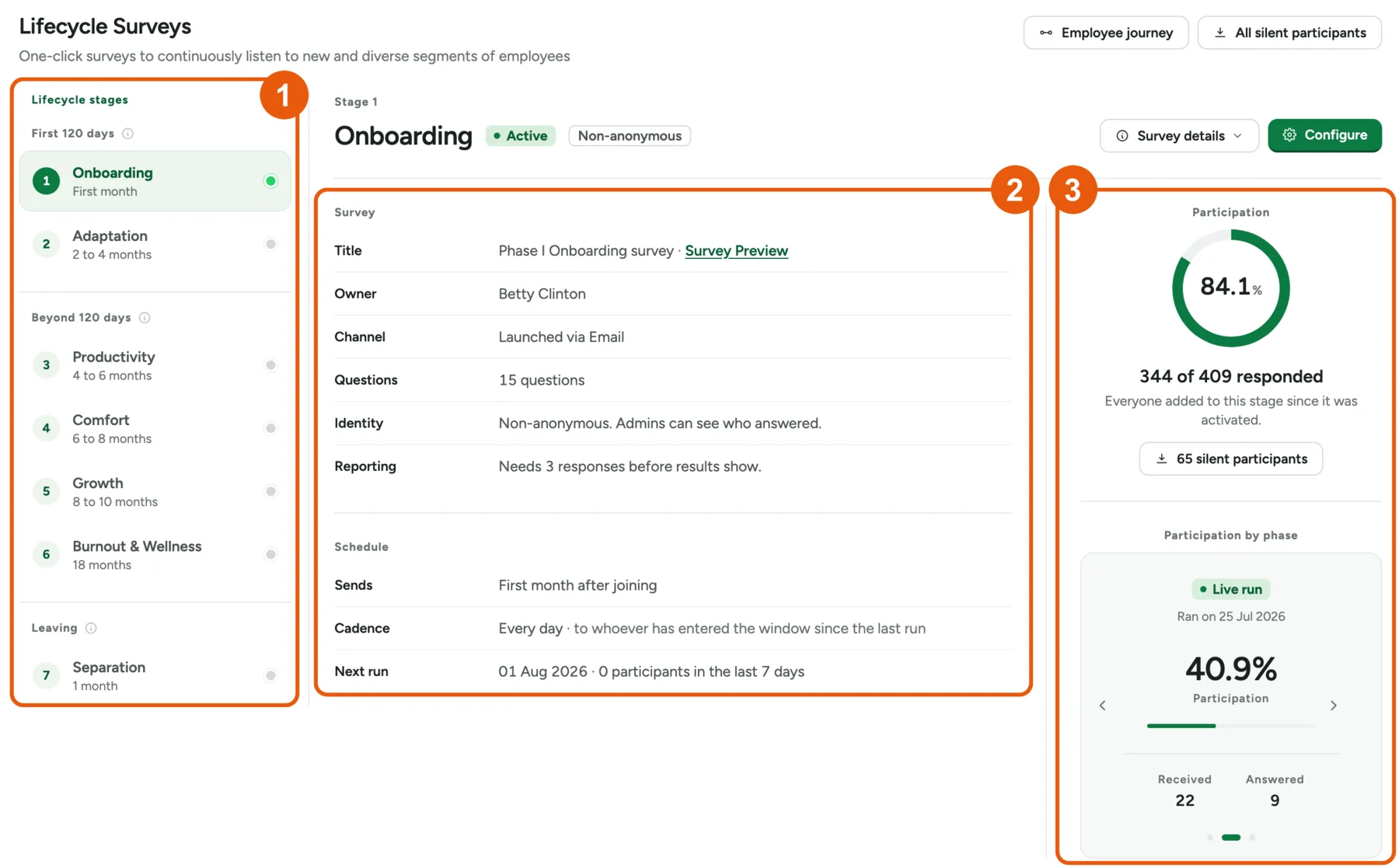The image size is (1399, 868).
Task: Toggle the status dot on the Separation stage
Action: pos(270,675)
